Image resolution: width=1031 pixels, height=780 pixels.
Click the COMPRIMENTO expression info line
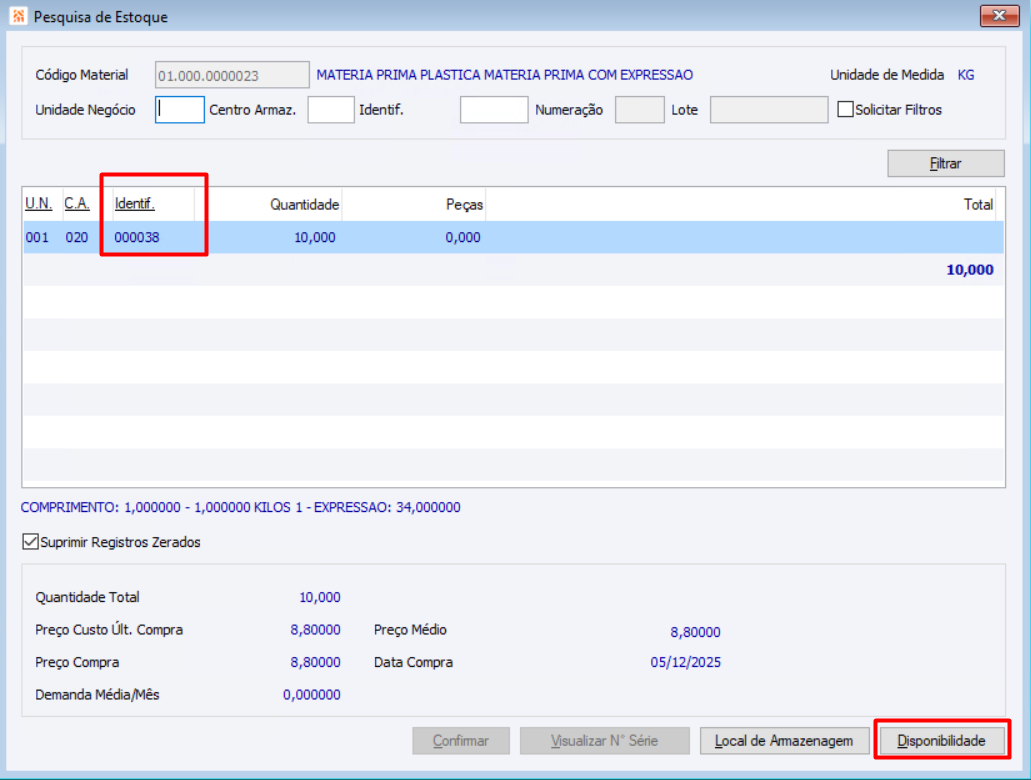coord(241,508)
